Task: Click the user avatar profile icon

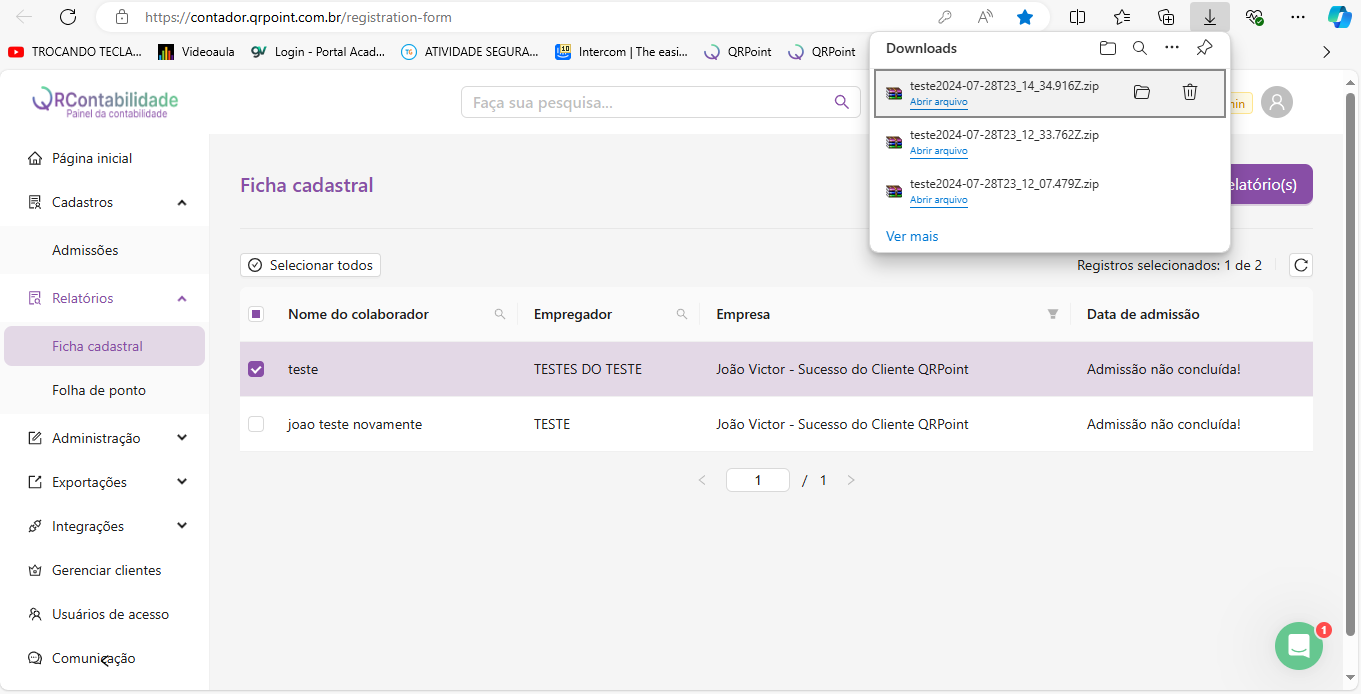Action: point(1277,102)
